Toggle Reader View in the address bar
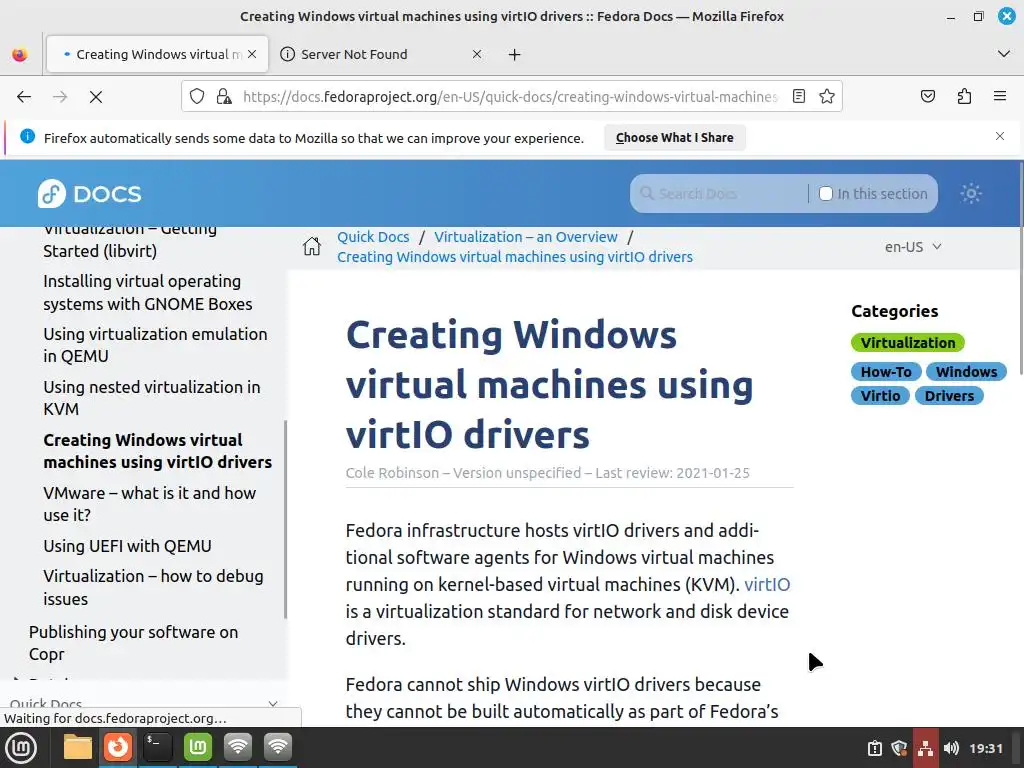 coord(799,97)
